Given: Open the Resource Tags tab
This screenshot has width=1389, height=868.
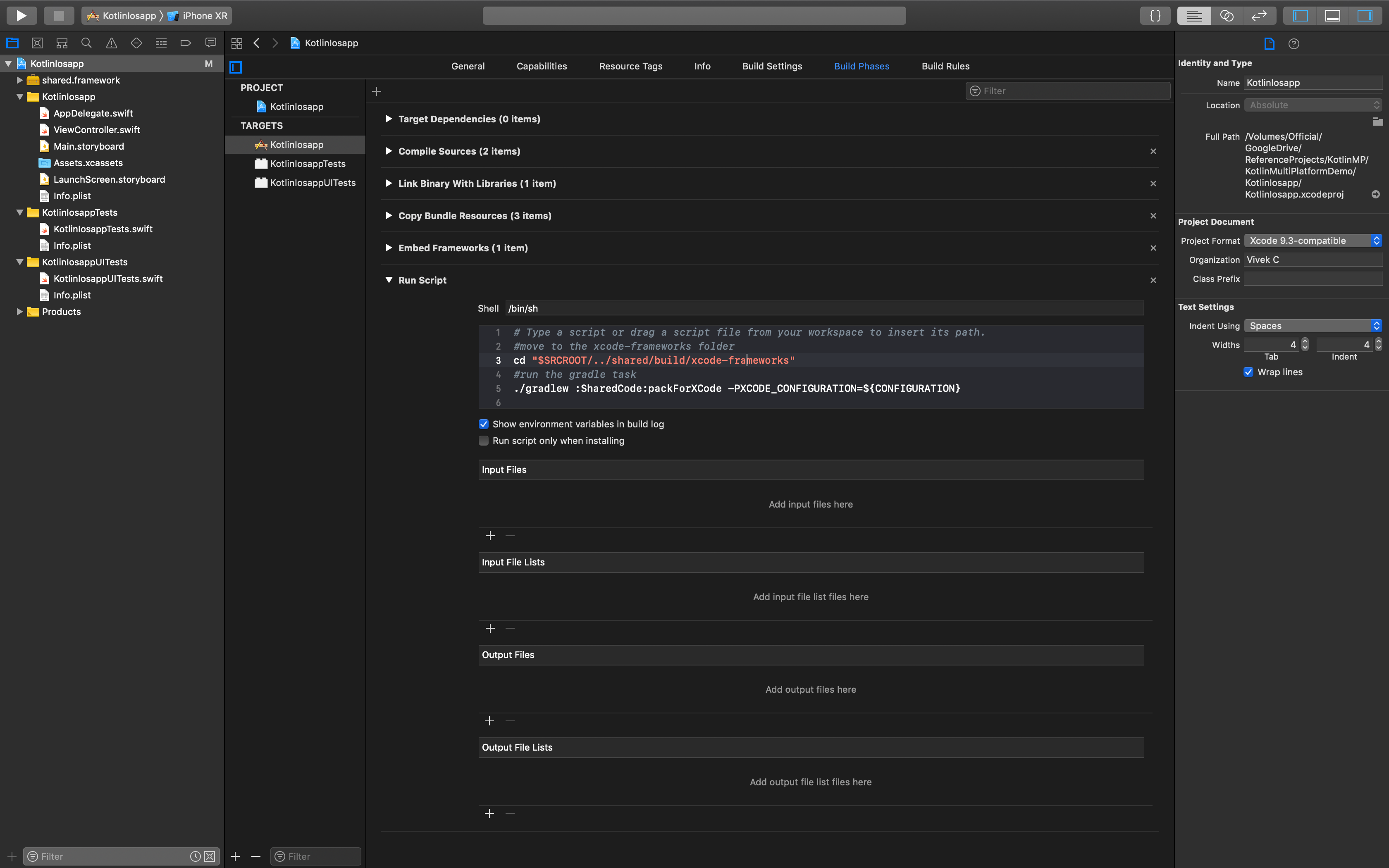Looking at the screenshot, I should click(630, 66).
